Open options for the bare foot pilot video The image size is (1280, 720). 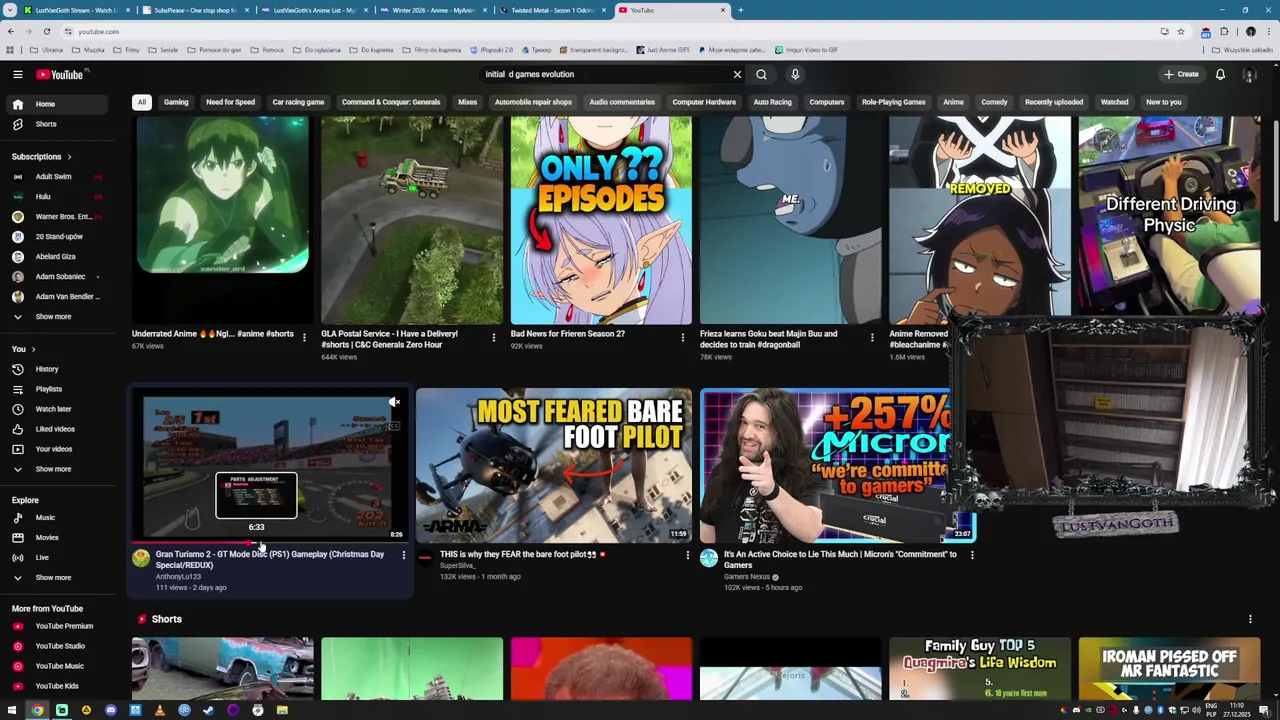[x=687, y=555]
